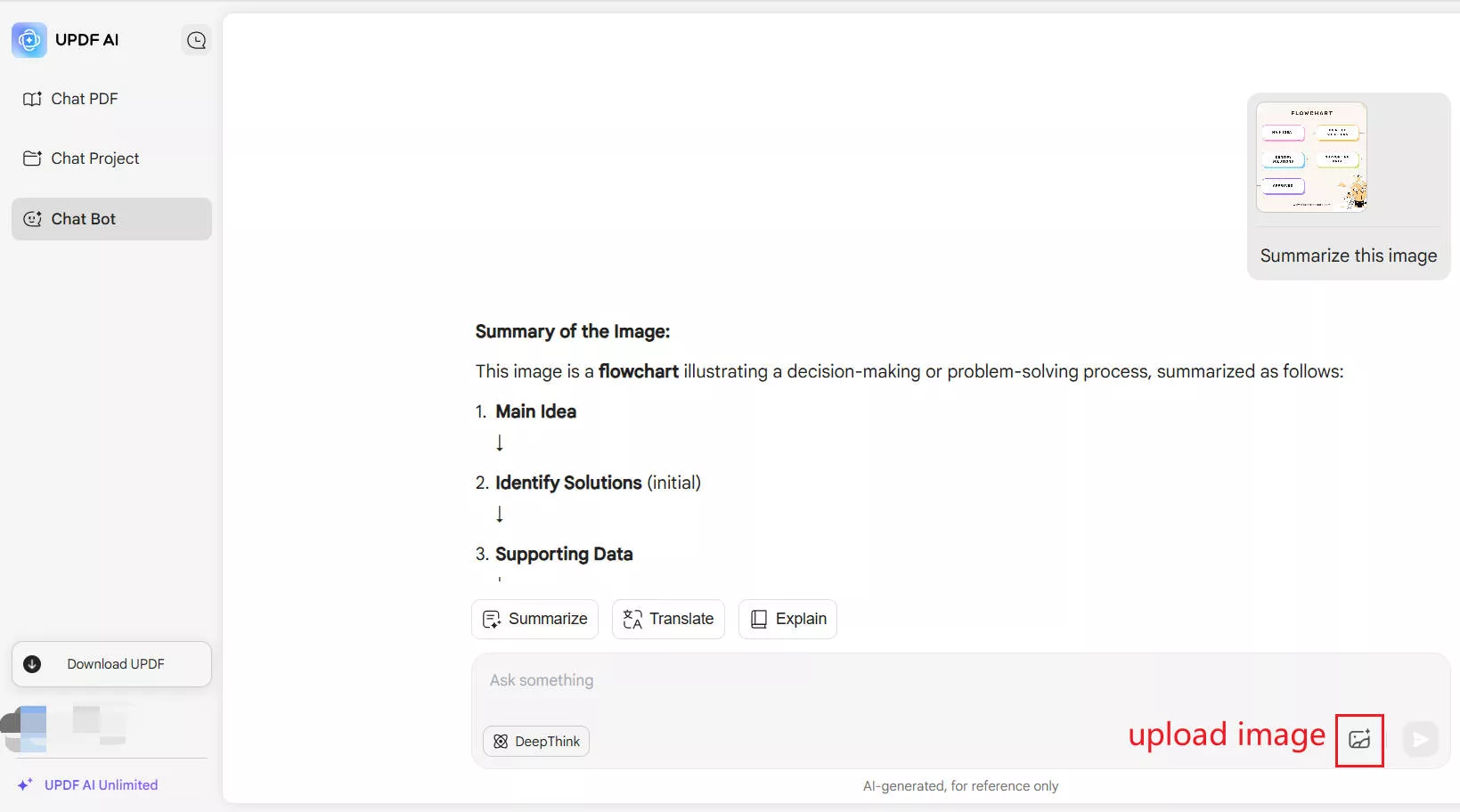The height and width of the screenshot is (812, 1460).
Task: Click the UPDF AI Unlimited sparkle icon
Action: [25, 784]
